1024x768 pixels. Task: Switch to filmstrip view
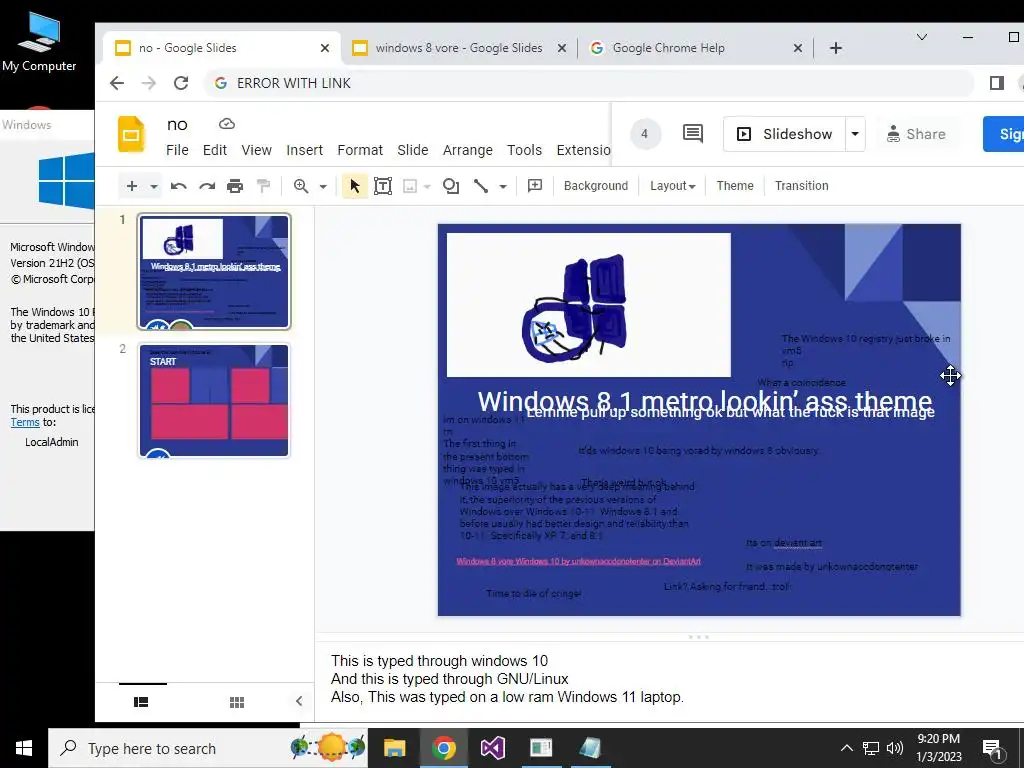[x=141, y=702]
